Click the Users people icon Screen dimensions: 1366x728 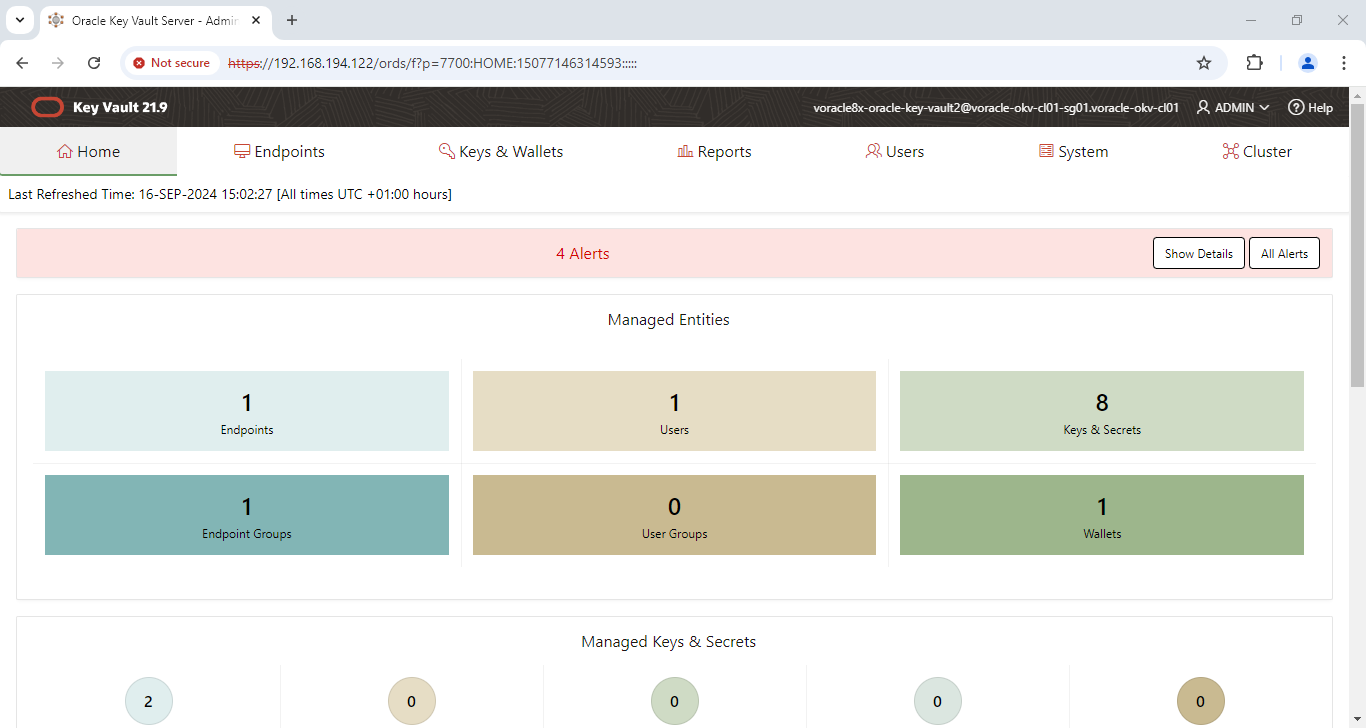(874, 152)
